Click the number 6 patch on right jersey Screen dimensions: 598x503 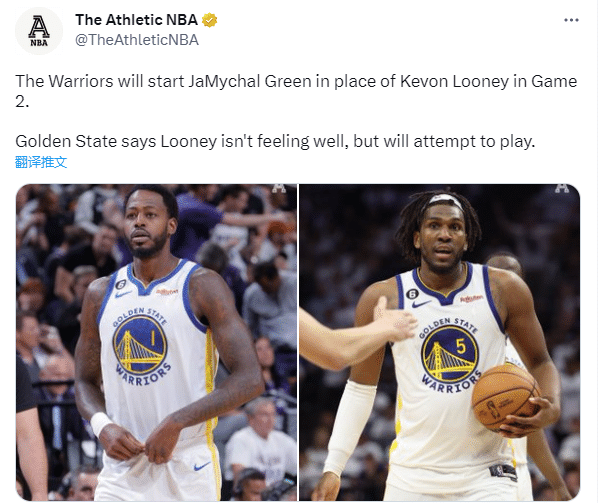coord(412,294)
